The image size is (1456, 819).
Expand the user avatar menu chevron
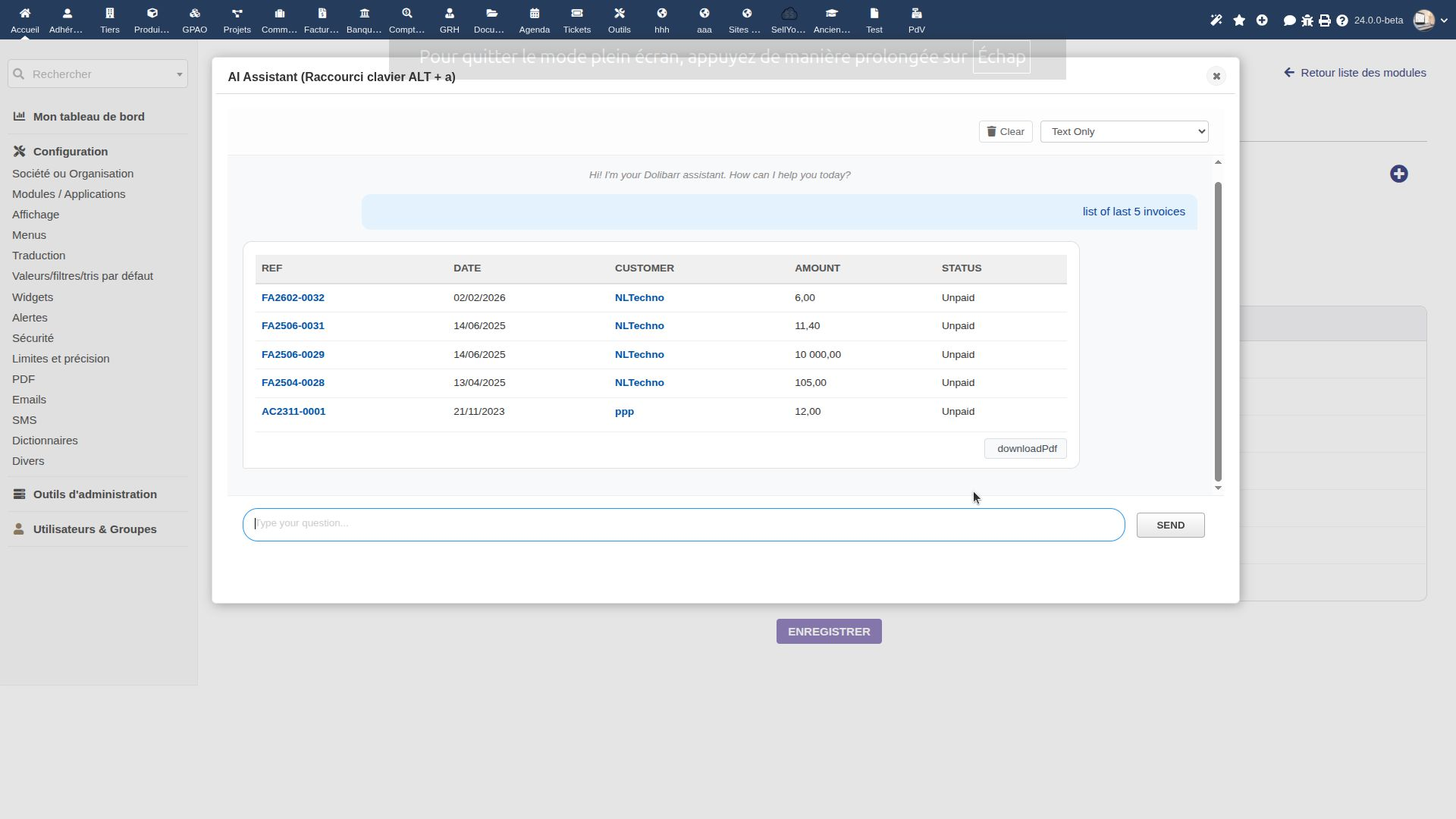click(x=1444, y=20)
